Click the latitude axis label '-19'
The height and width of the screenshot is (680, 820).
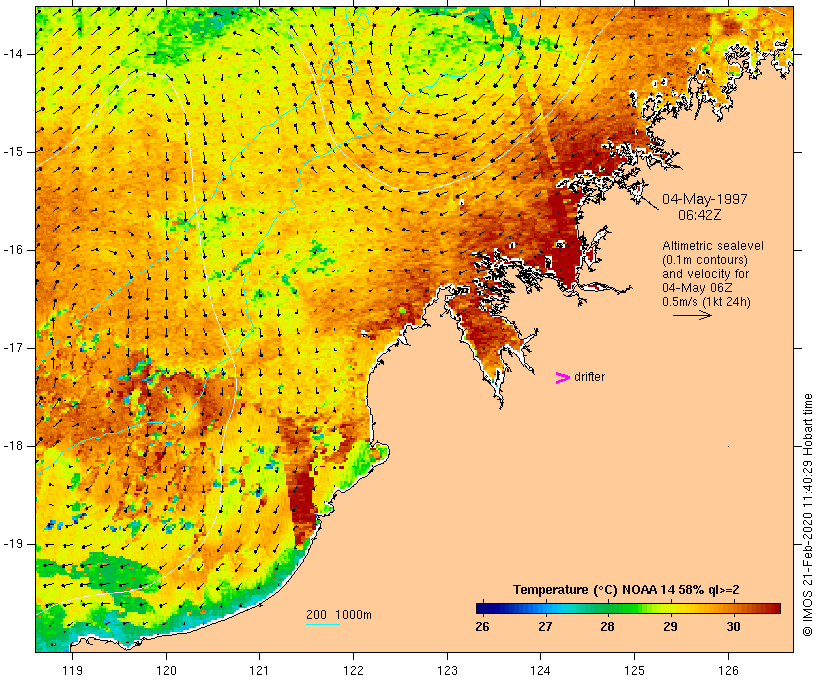(13, 544)
